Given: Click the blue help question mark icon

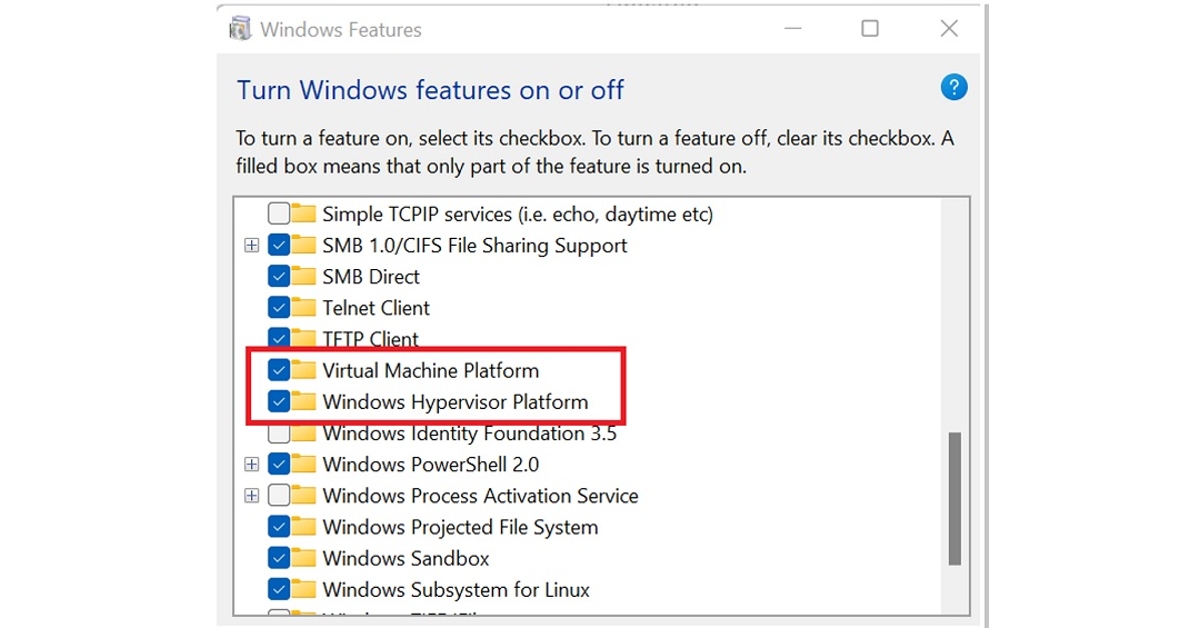Looking at the screenshot, I should pyautogui.click(x=954, y=88).
